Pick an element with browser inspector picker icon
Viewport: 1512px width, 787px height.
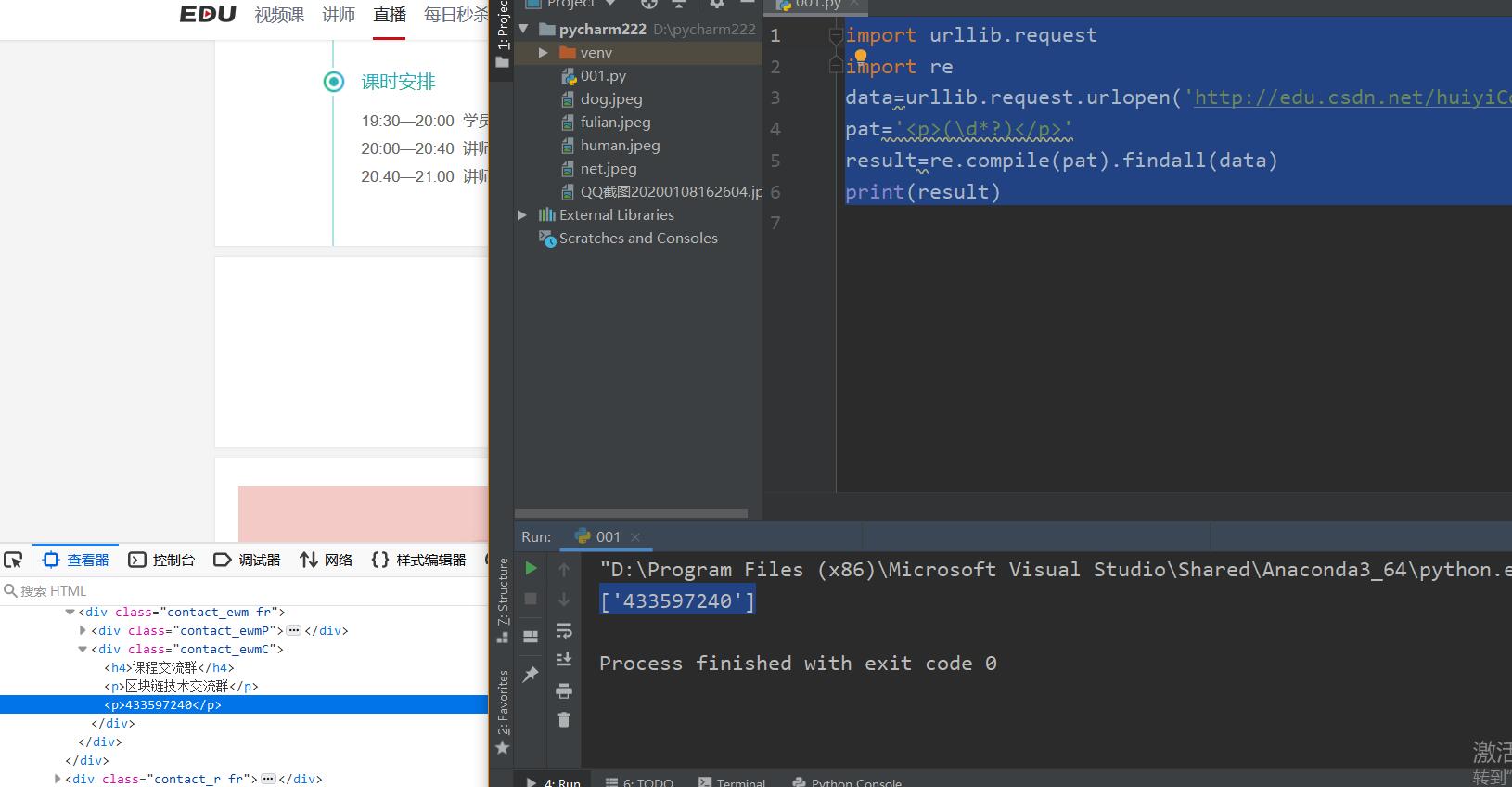point(13,560)
